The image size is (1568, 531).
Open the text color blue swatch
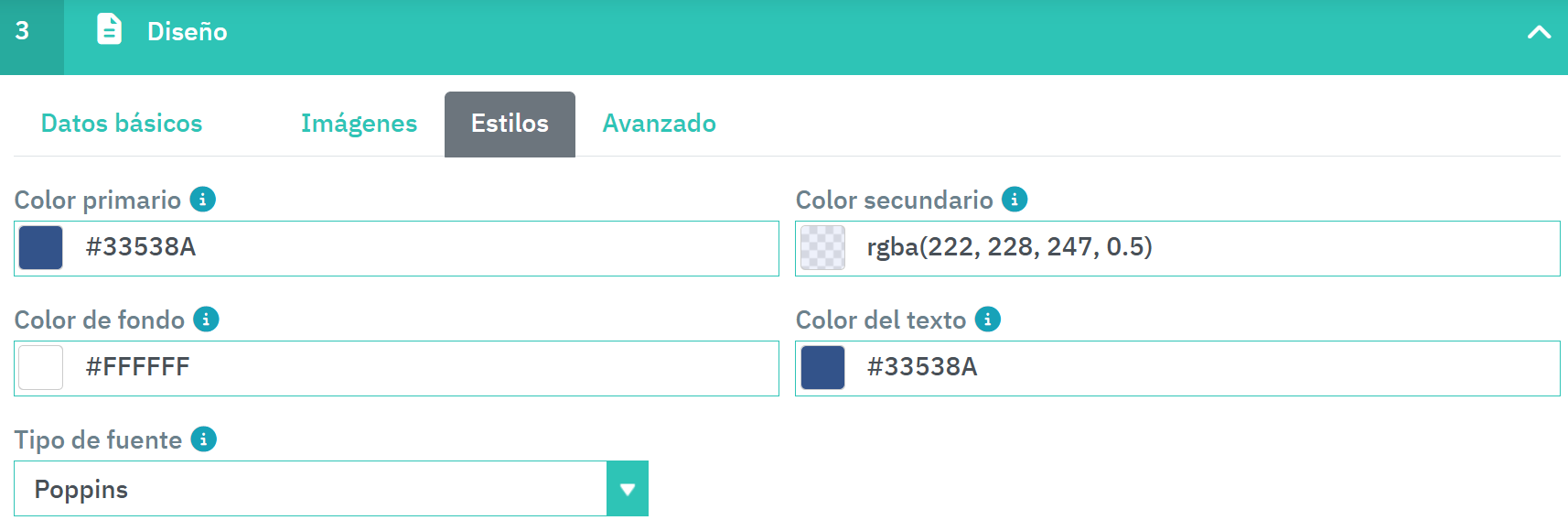(x=822, y=368)
